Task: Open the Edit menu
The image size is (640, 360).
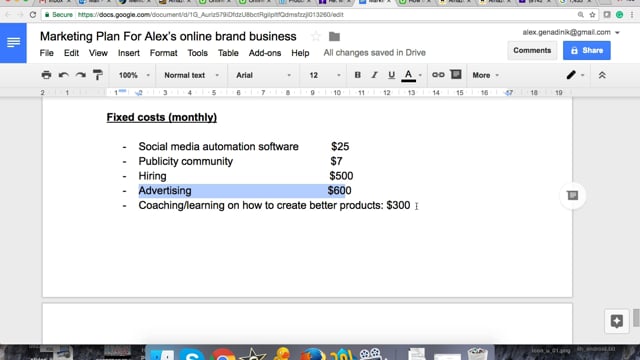Action: [71, 53]
